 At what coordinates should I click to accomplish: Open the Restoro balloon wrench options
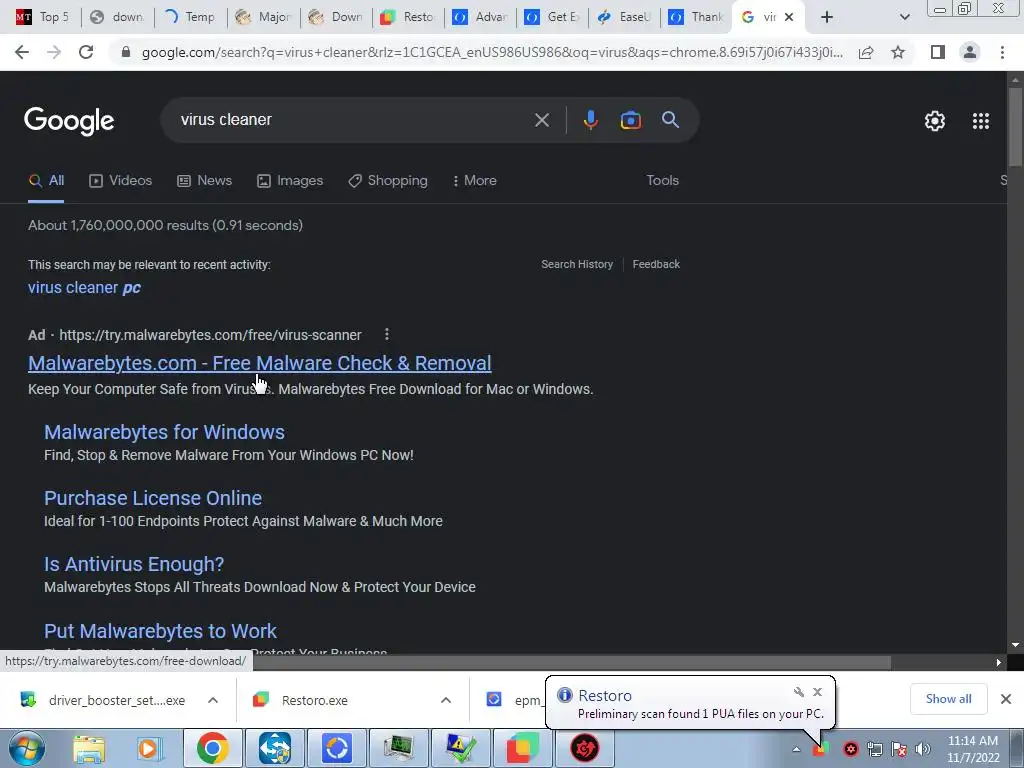click(x=798, y=692)
